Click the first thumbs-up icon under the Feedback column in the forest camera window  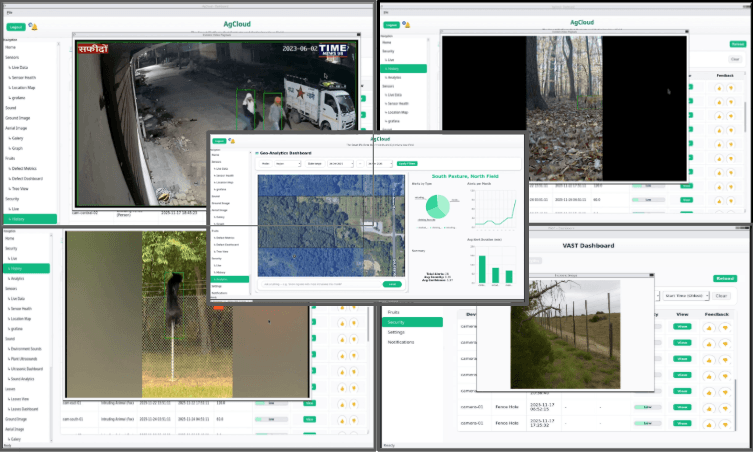(x=719, y=88)
